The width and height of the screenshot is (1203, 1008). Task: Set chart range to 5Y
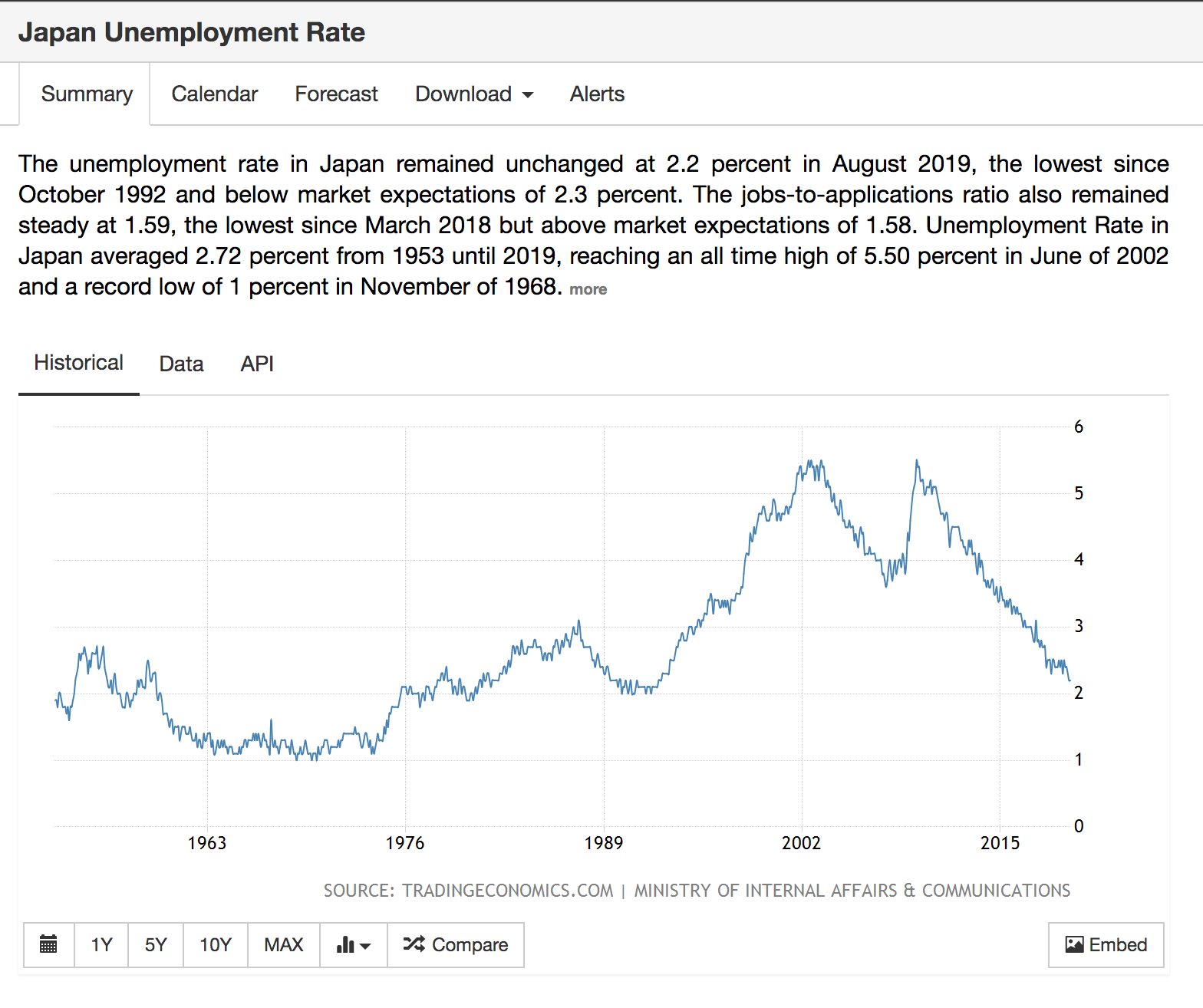tap(156, 944)
